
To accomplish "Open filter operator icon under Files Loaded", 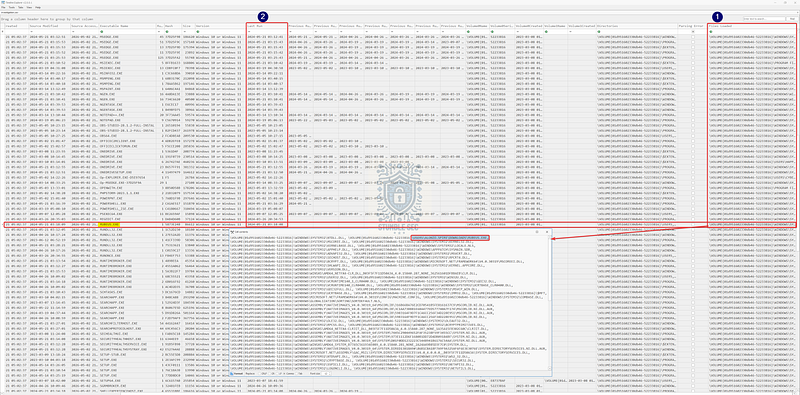I will point(711,32).
